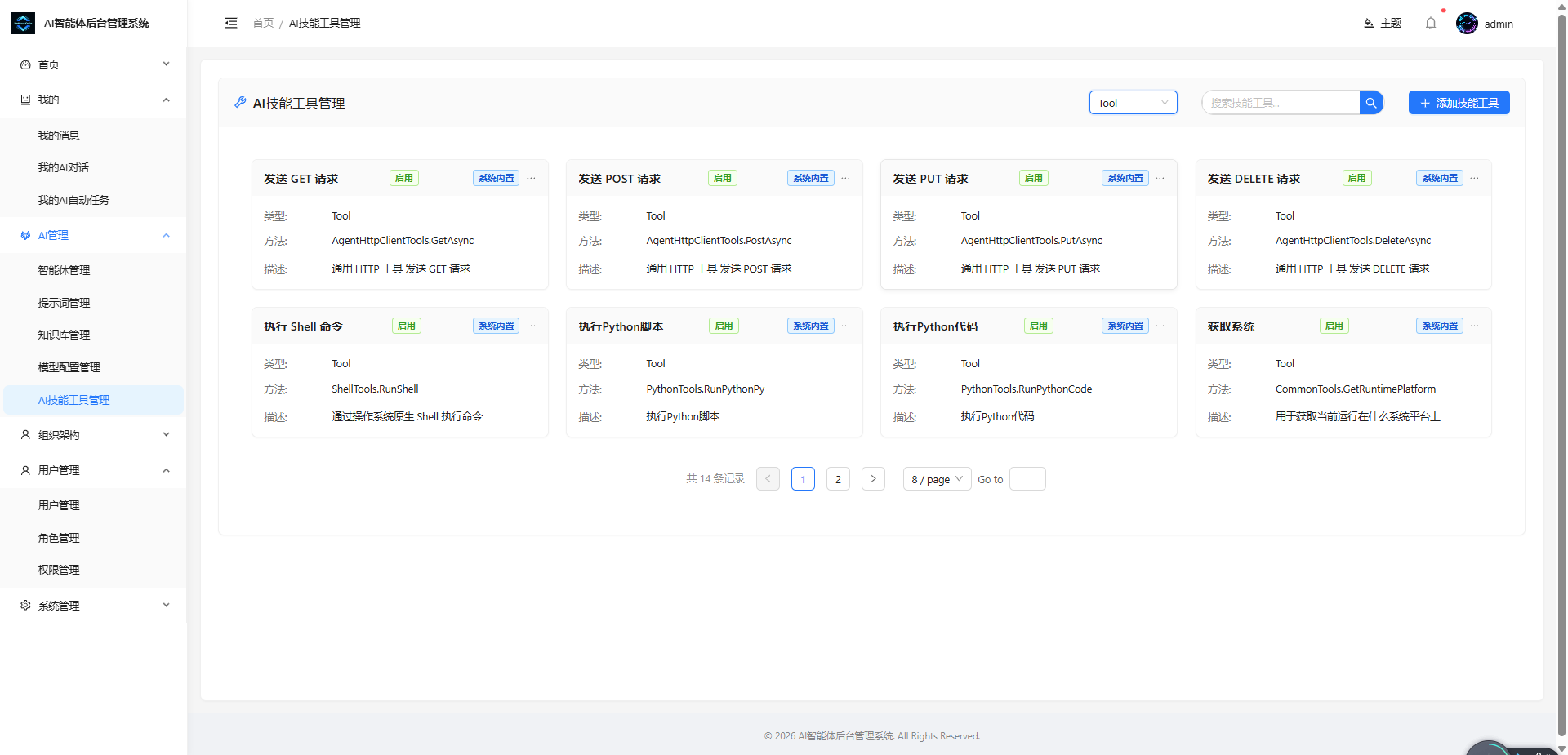Open the notification bell
Viewport: 1568px width, 755px height.
pyautogui.click(x=1431, y=24)
